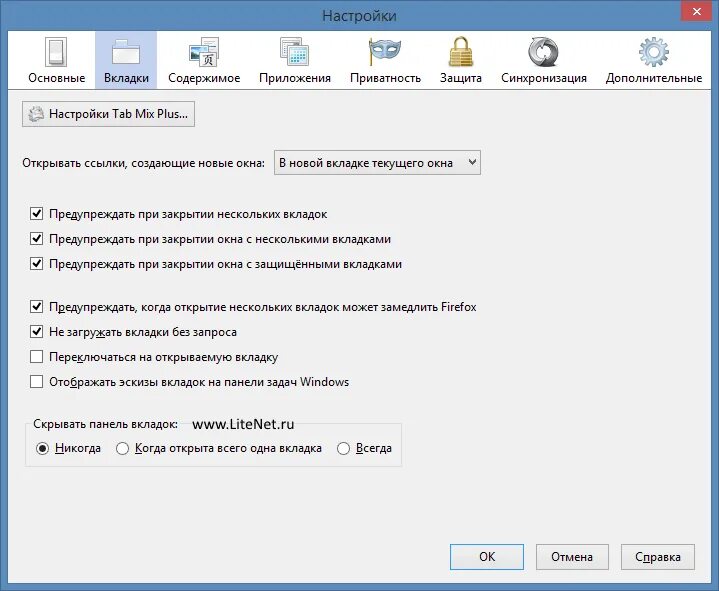Select the Никогда radio option

click(x=42, y=448)
